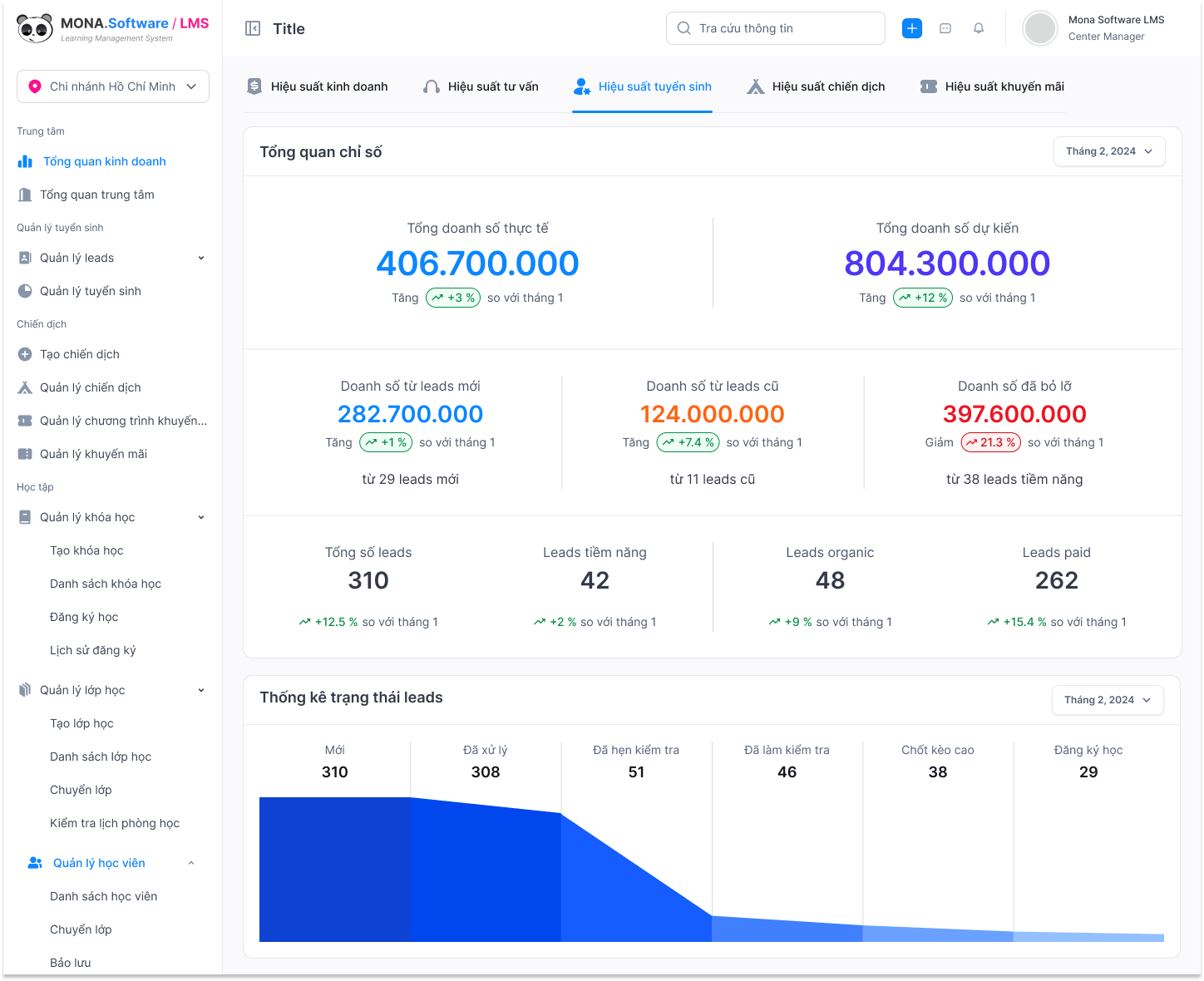Open Tạo lớp học menu item
Screen dimensions: 1204x981
click(x=81, y=723)
